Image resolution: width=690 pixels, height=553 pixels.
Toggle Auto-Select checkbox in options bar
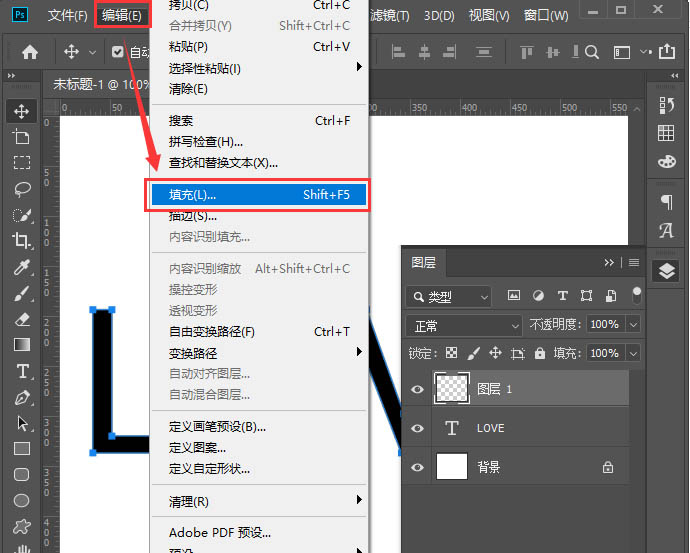(x=117, y=52)
